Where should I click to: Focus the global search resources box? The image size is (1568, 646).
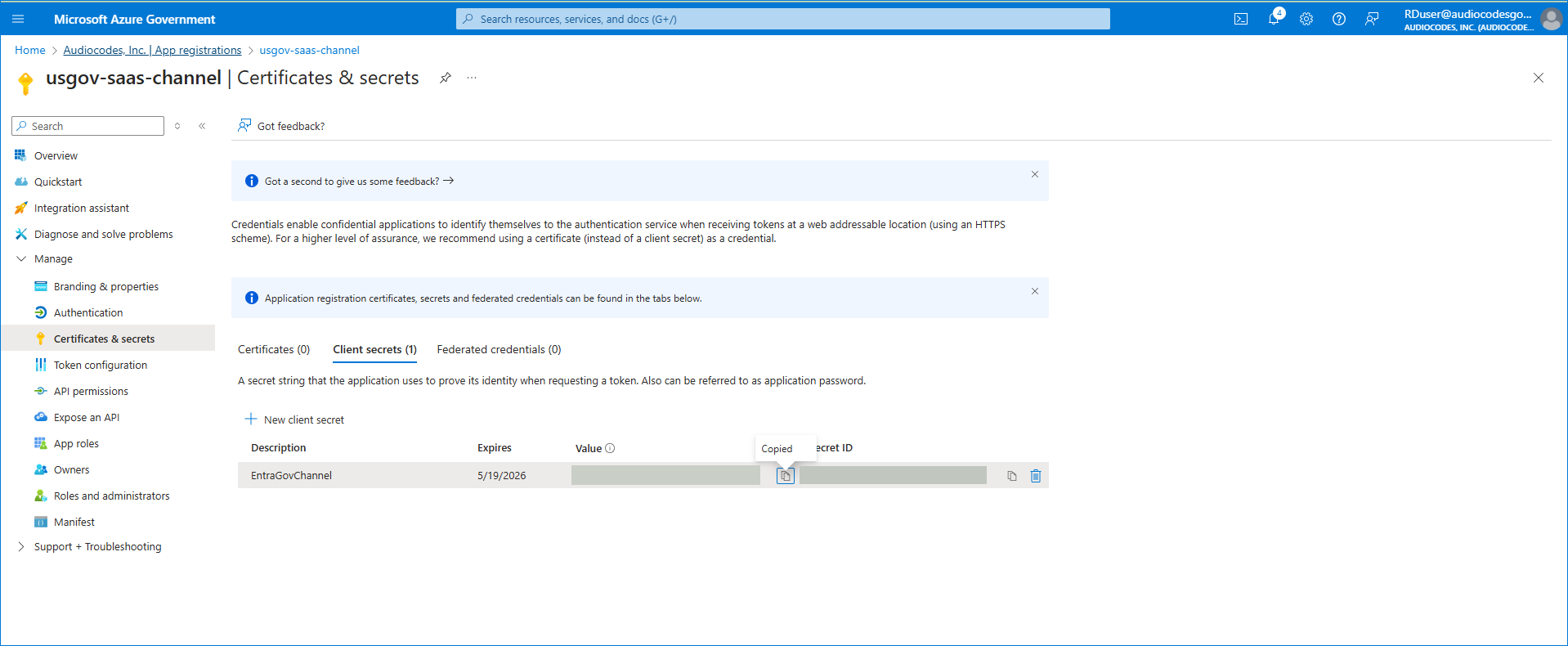point(782,19)
